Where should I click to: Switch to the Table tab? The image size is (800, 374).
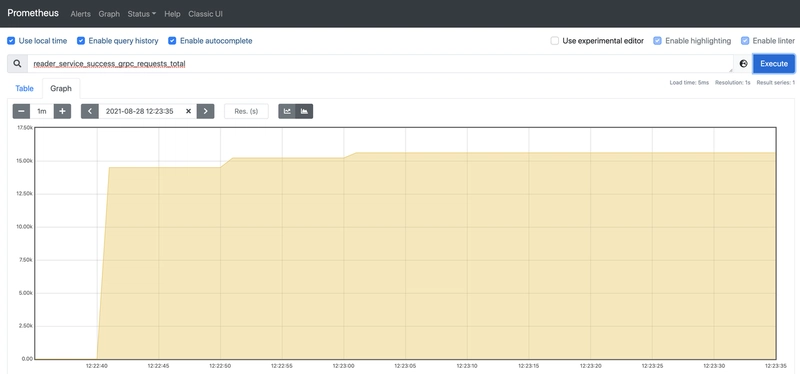pyautogui.click(x=24, y=88)
